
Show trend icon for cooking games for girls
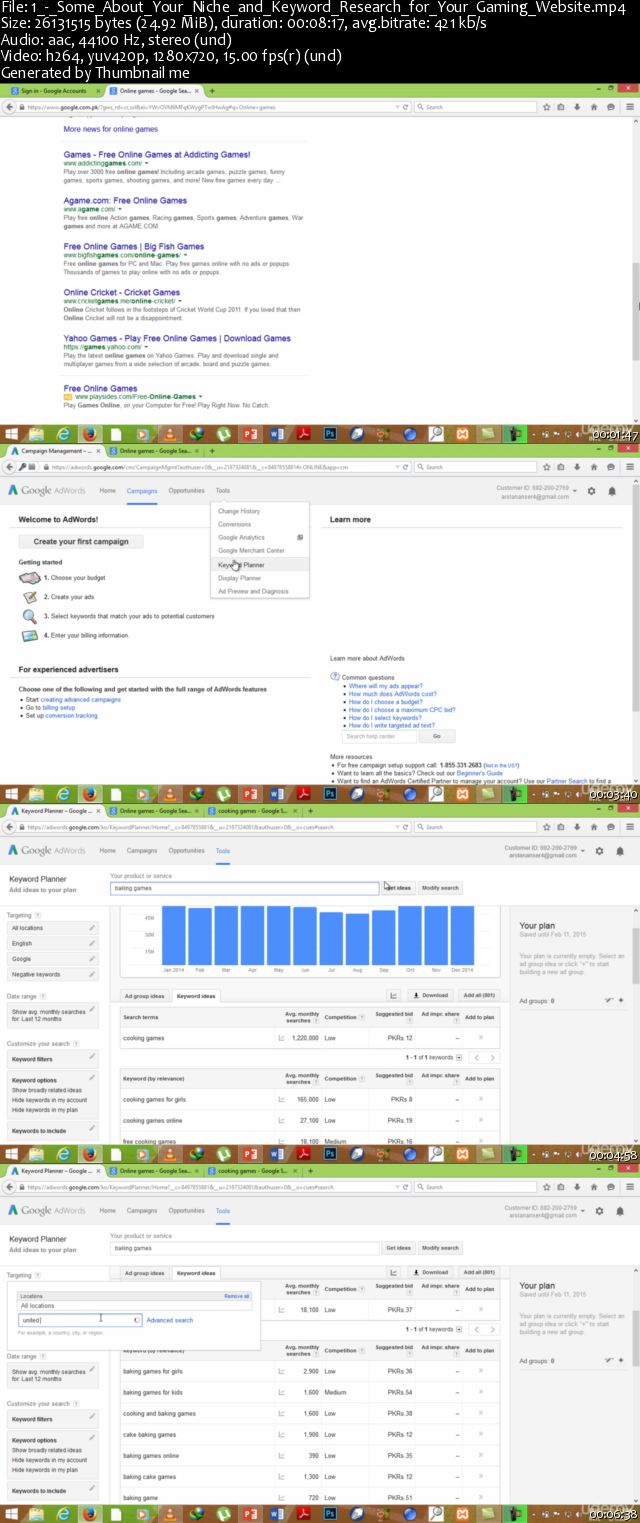pos(280,1099)
